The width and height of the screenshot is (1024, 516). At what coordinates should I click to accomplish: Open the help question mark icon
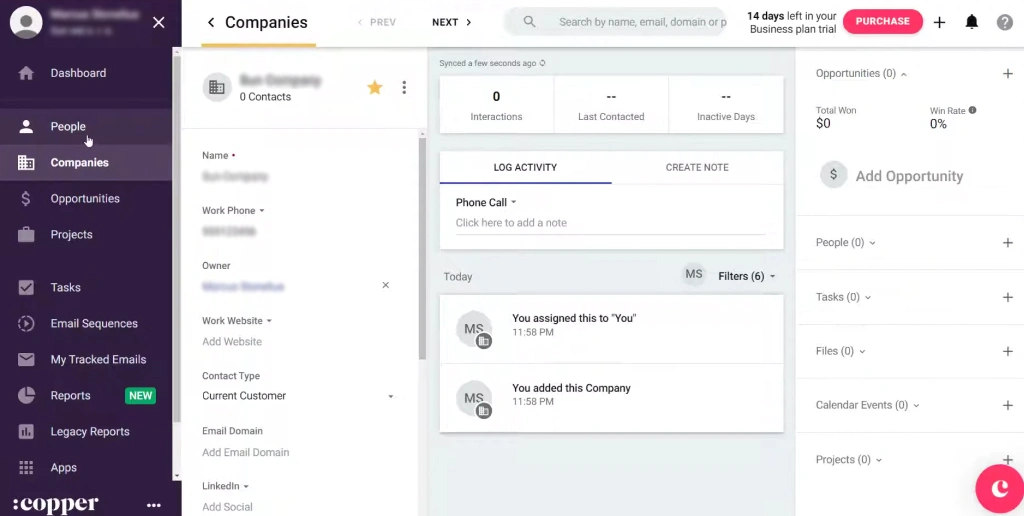pyautogui.click(x=1004, y=22)
